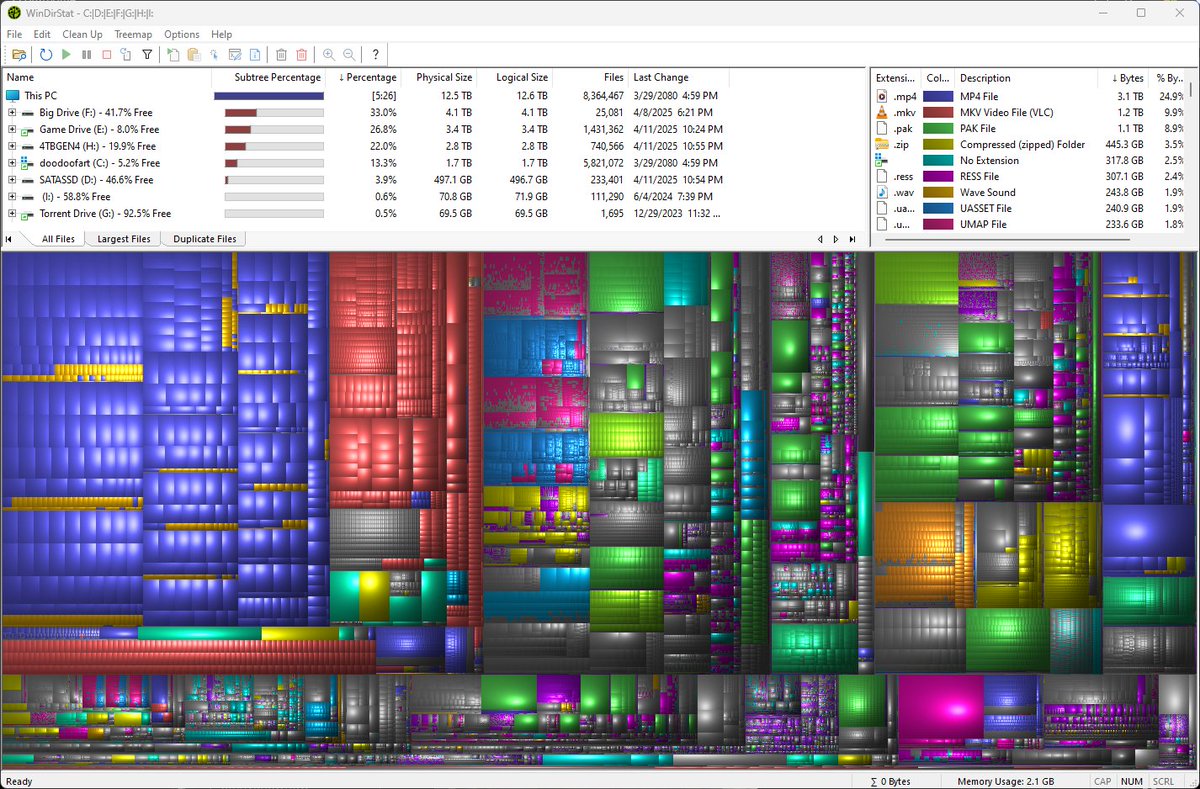
Task: Click the Refresh Selected icon beside Stop
Action: pyautogui.click(x=126, y=55)
